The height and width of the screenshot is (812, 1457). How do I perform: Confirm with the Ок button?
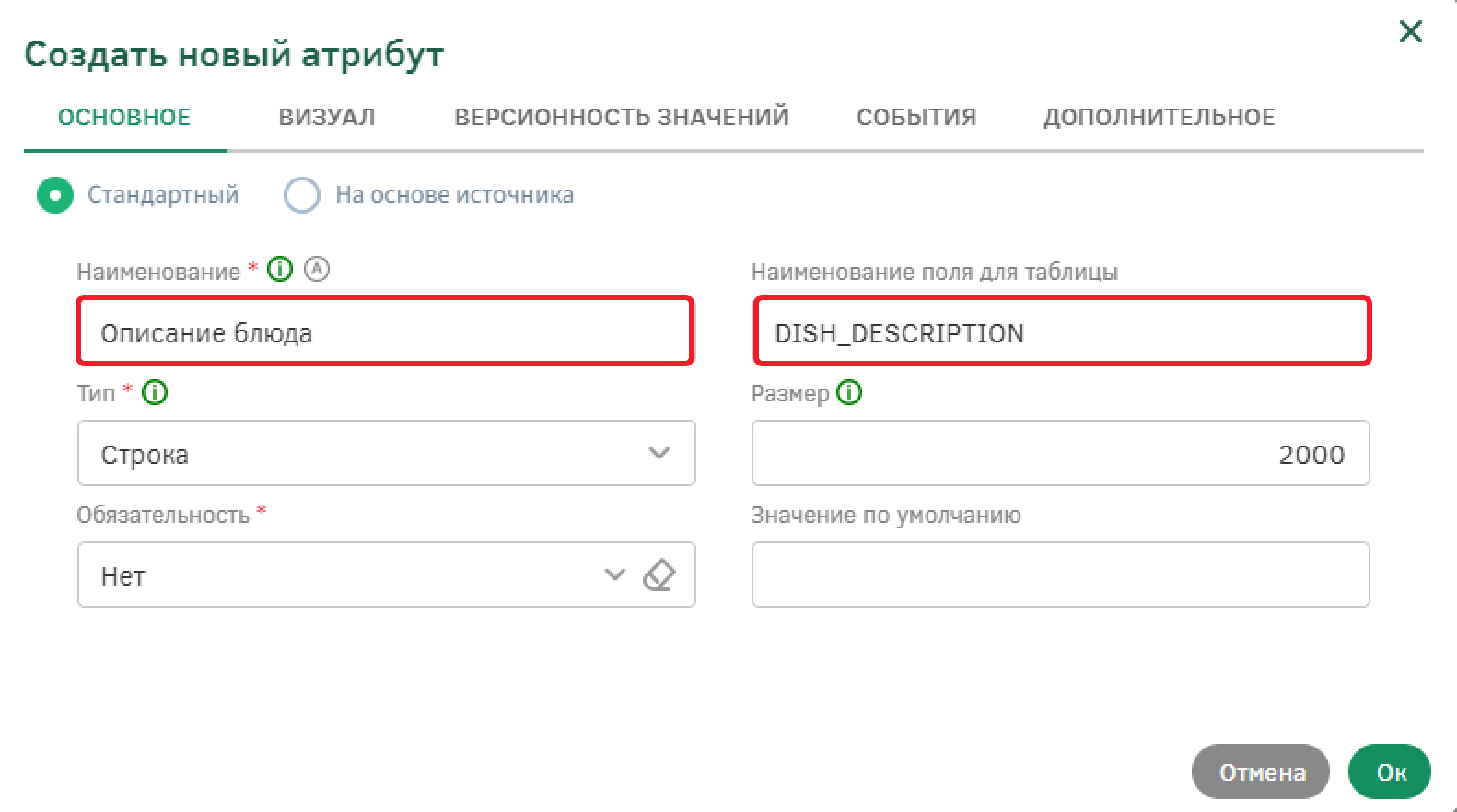point(1390,772)
